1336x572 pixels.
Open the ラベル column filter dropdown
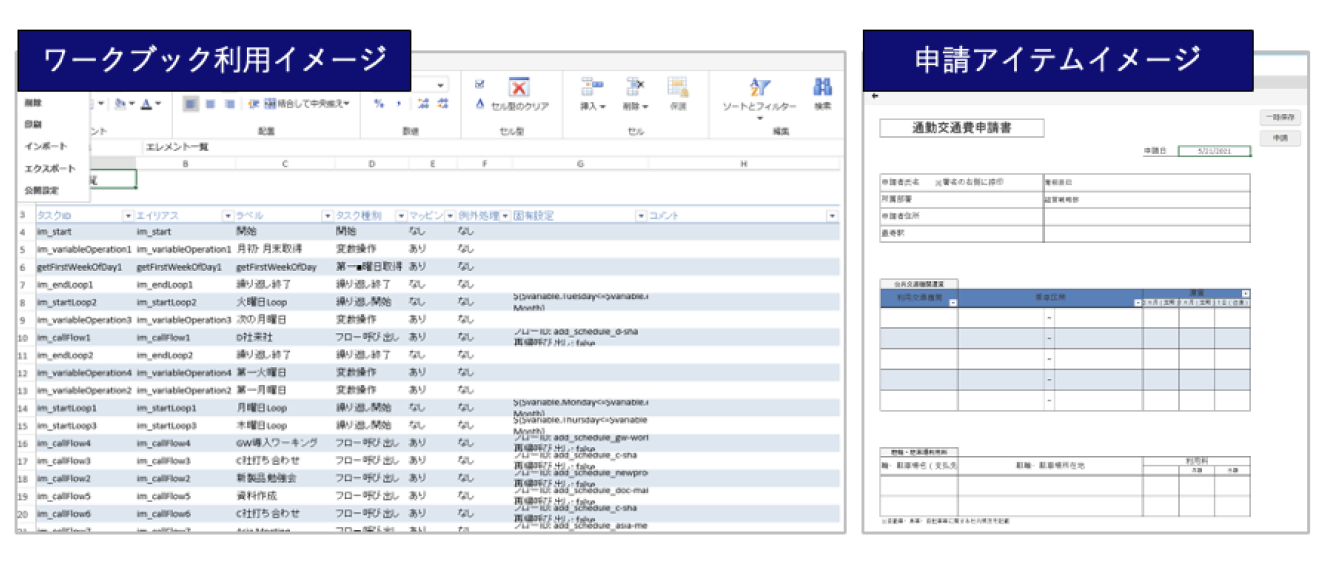coord(327,216)
